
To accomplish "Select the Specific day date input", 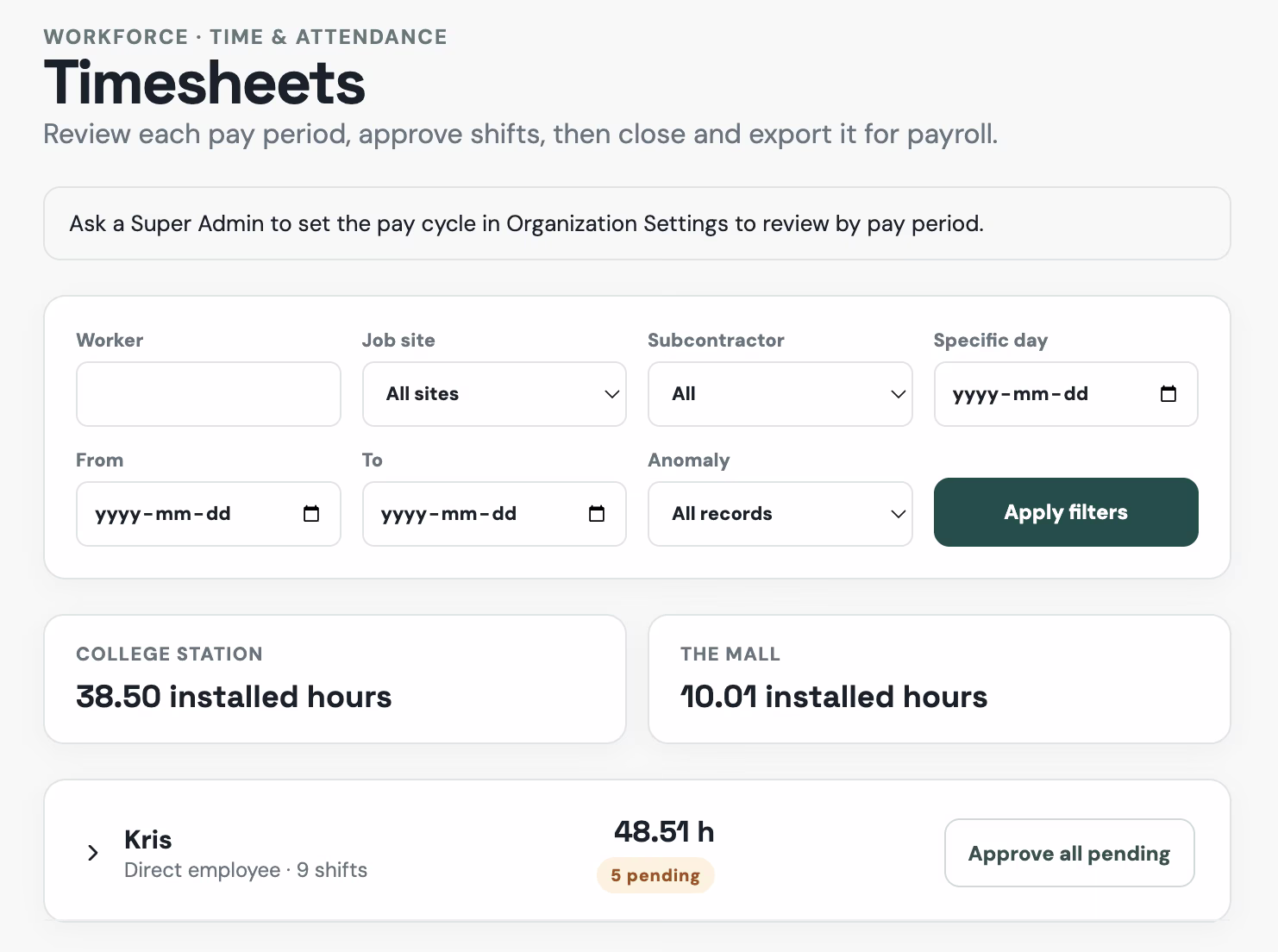I will [1066, 394].
